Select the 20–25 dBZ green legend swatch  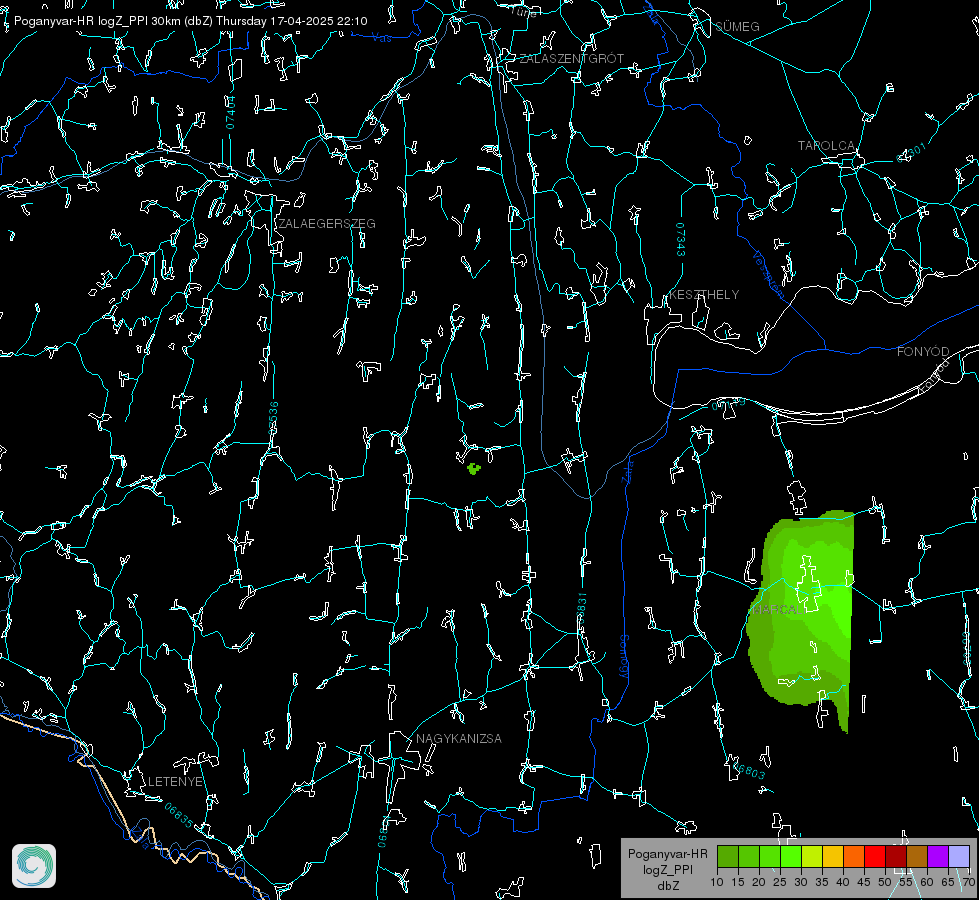(770, 856)
